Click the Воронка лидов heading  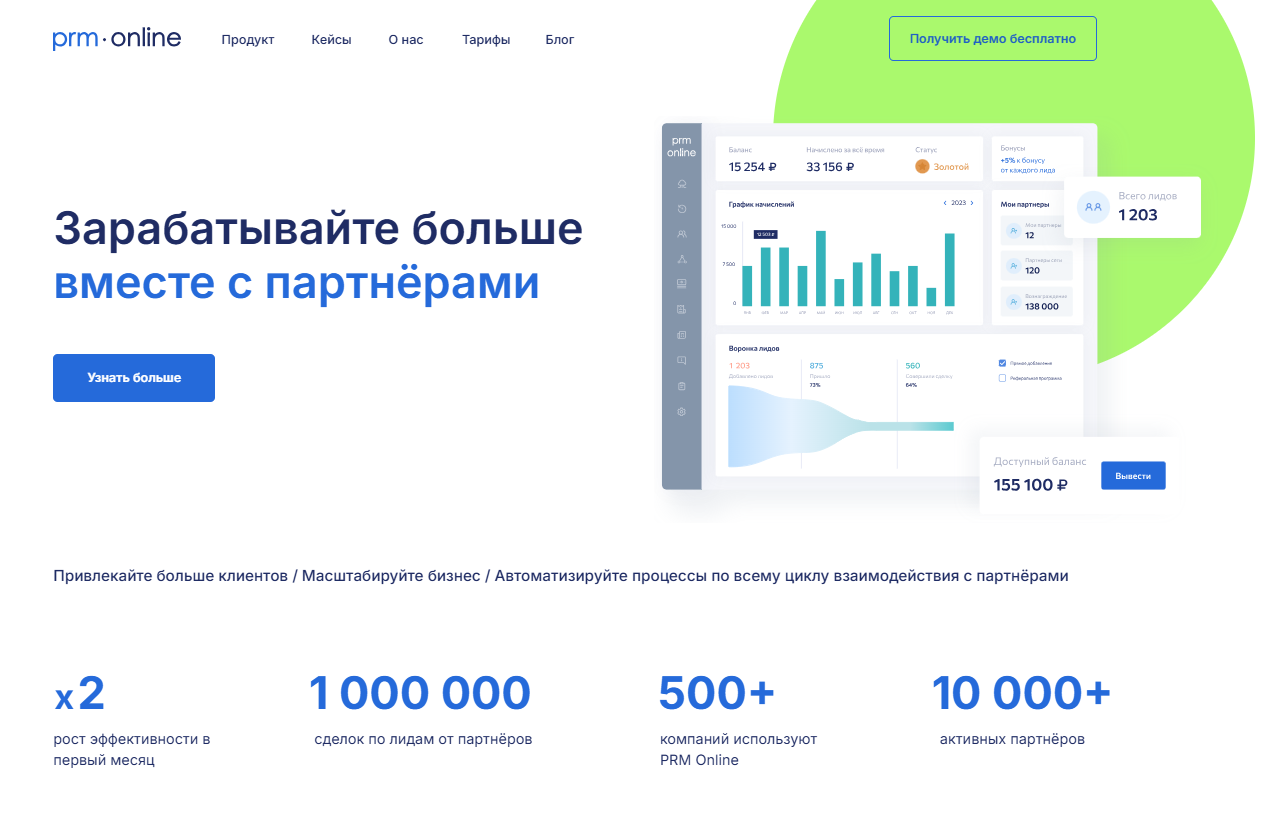click(x=754, y=348)
